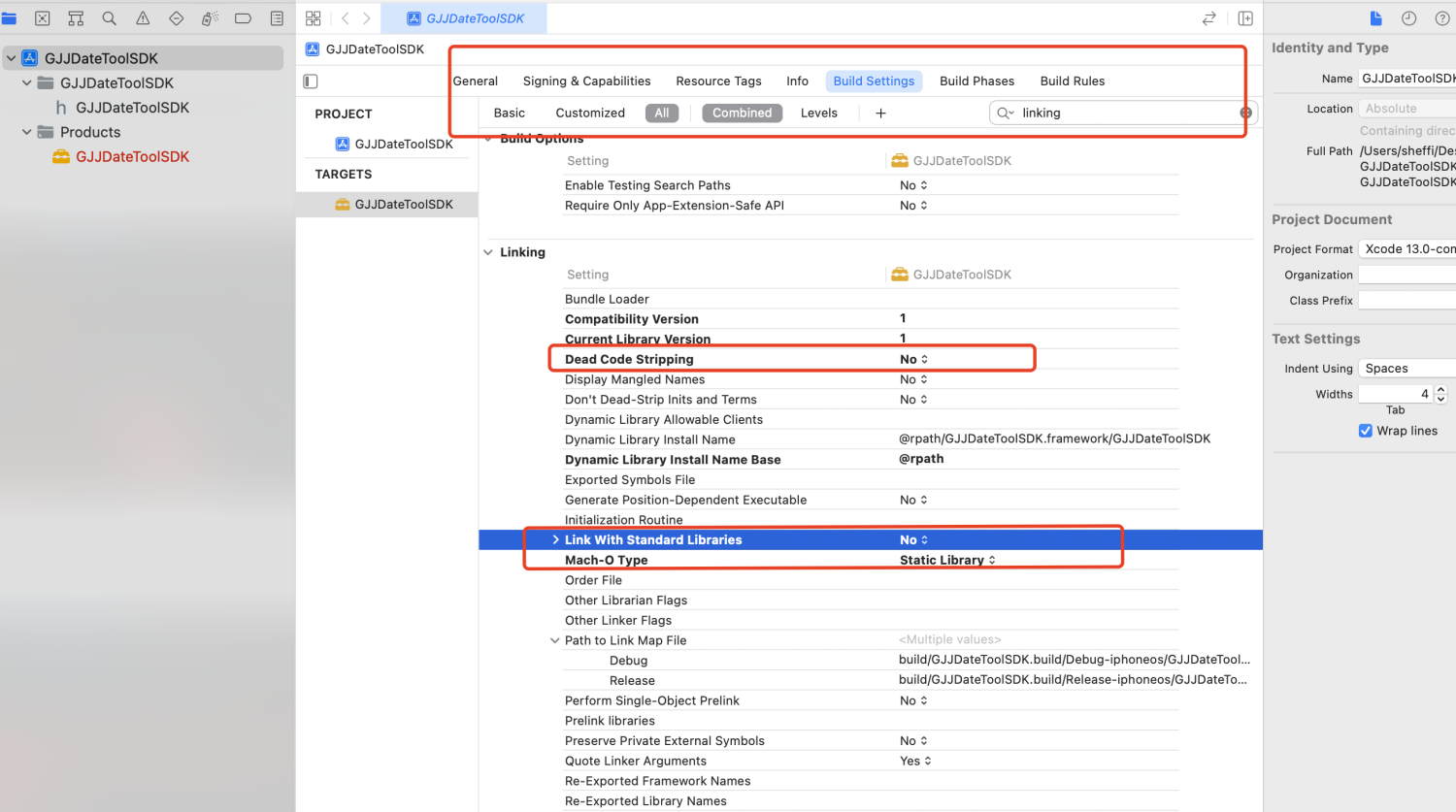Select GJJDateToolSDK under PROJECT
Screen dimensions: 1456x812
(394, 145)
